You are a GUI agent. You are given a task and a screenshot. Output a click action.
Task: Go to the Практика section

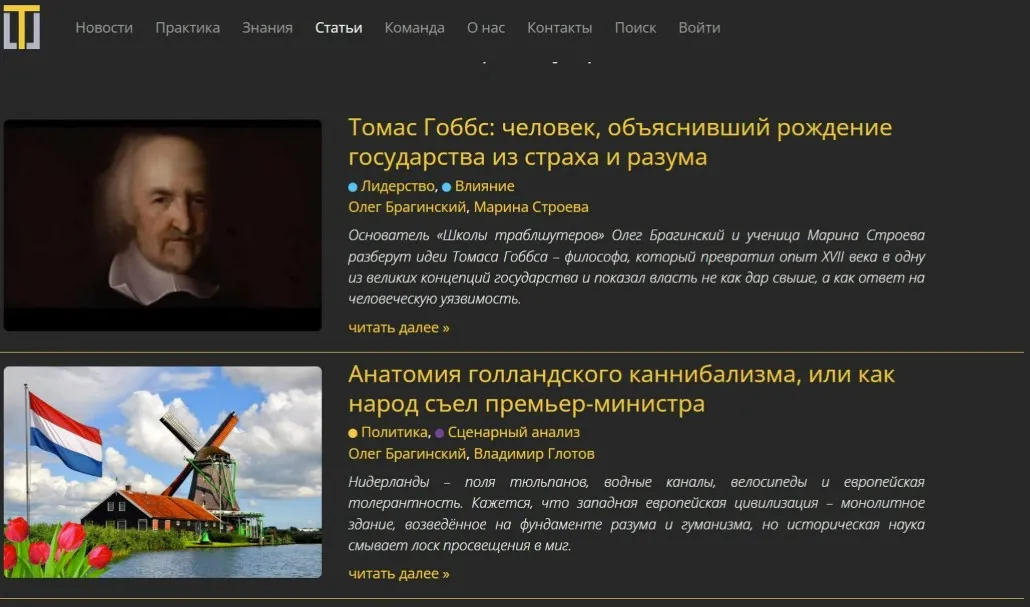point(187,28)
